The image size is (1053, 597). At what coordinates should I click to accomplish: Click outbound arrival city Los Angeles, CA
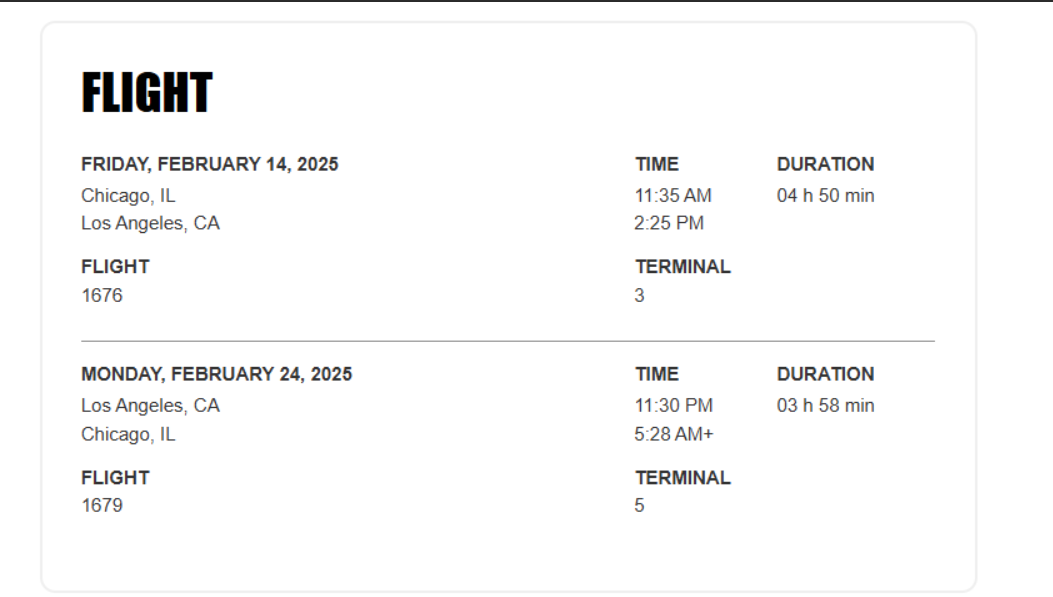[150, 223]
